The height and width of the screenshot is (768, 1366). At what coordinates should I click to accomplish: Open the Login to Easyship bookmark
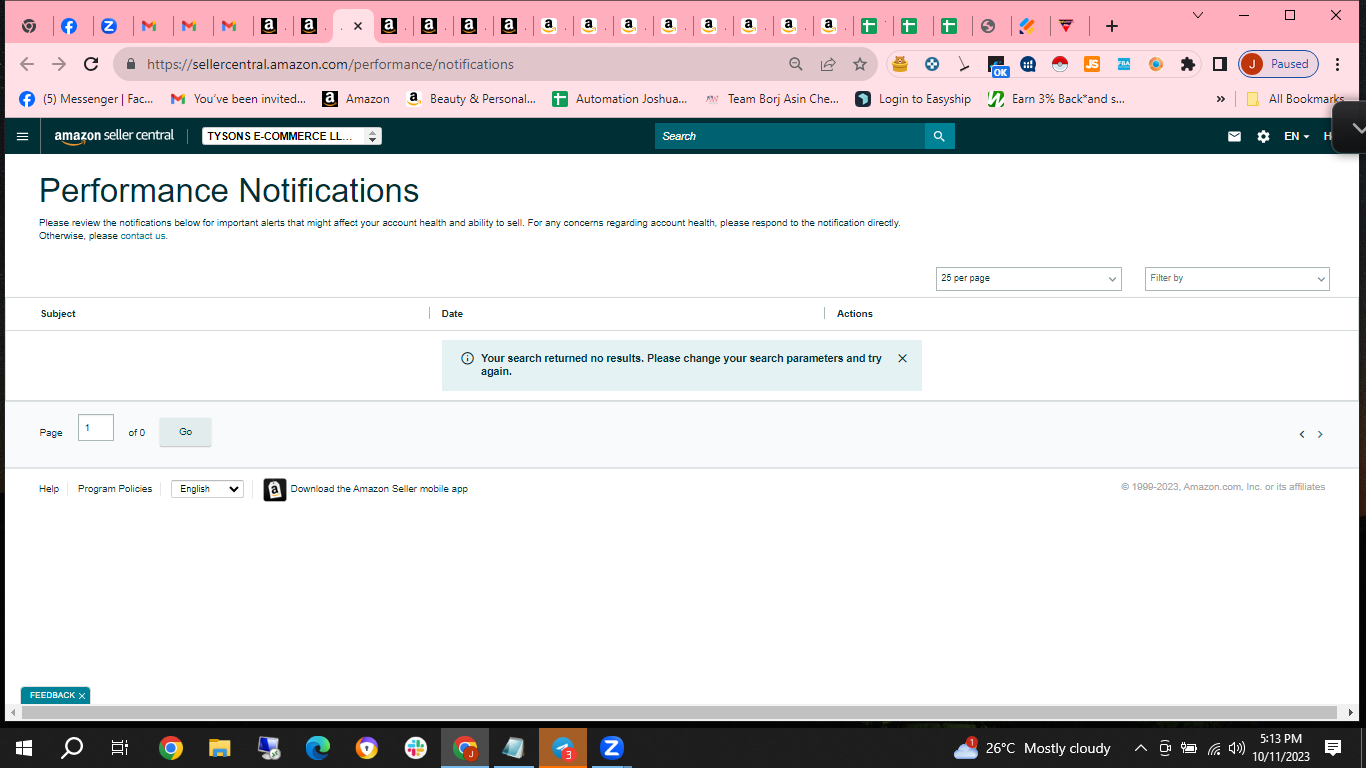point(913,99)
